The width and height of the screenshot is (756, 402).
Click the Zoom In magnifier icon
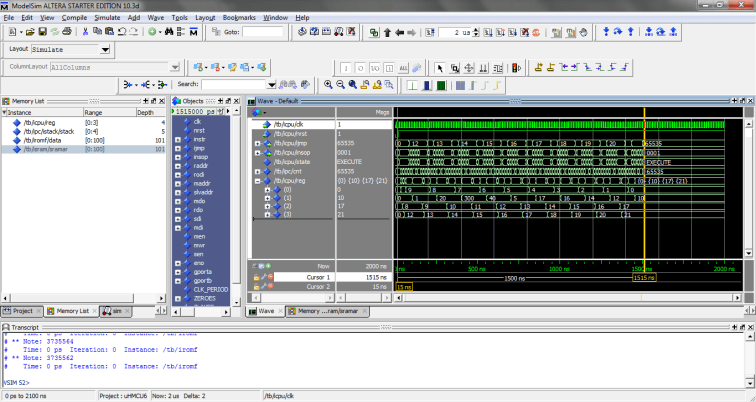point(327,85)
